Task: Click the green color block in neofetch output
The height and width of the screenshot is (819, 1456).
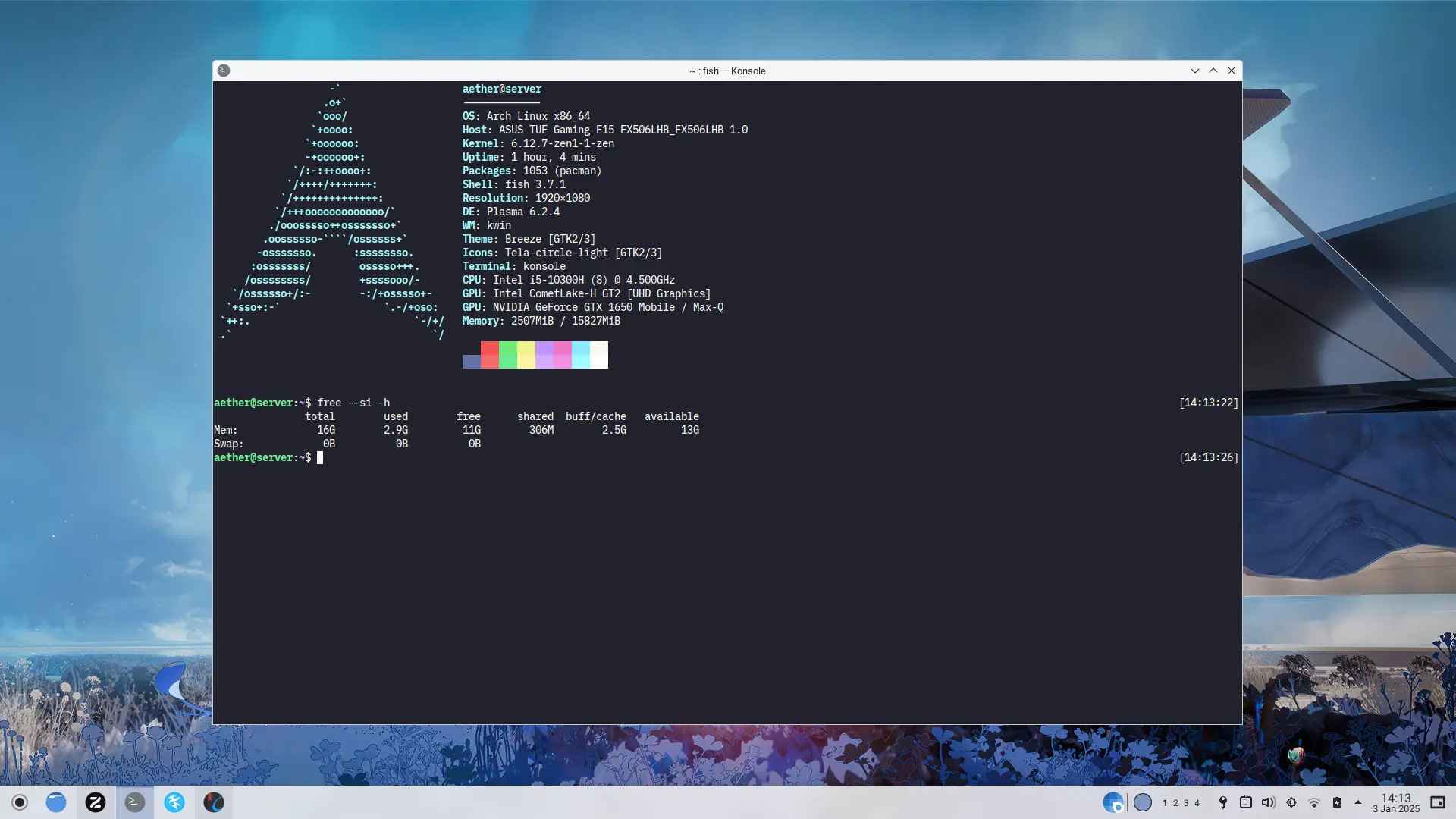Action: 508,355
